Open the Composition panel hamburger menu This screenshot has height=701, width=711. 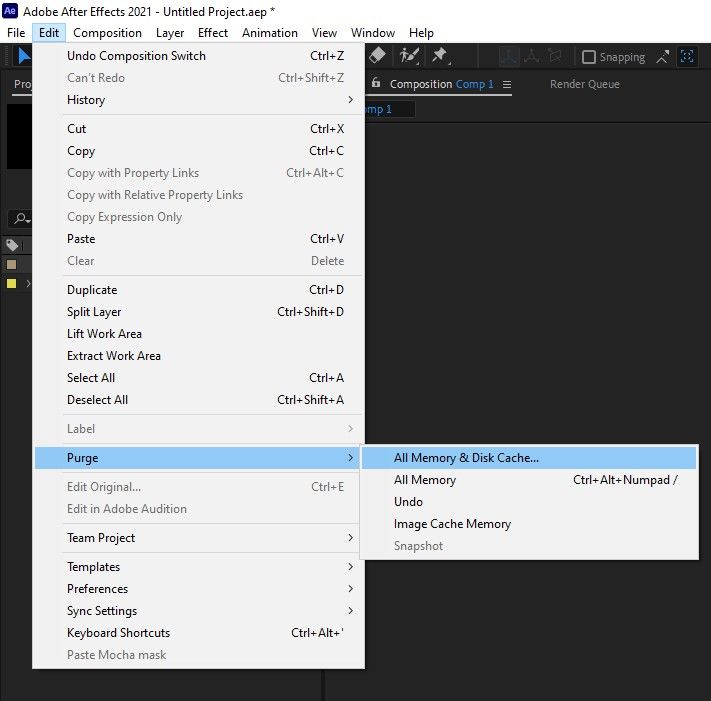point(507,84)
